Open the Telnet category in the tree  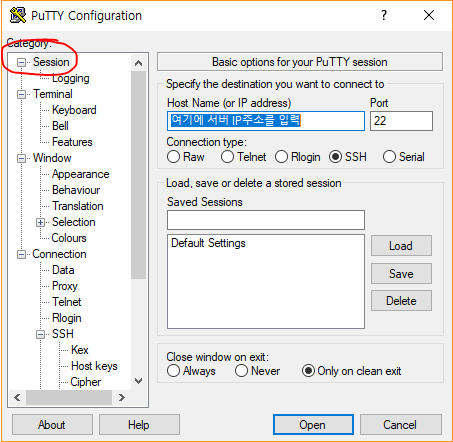(67, 302)
